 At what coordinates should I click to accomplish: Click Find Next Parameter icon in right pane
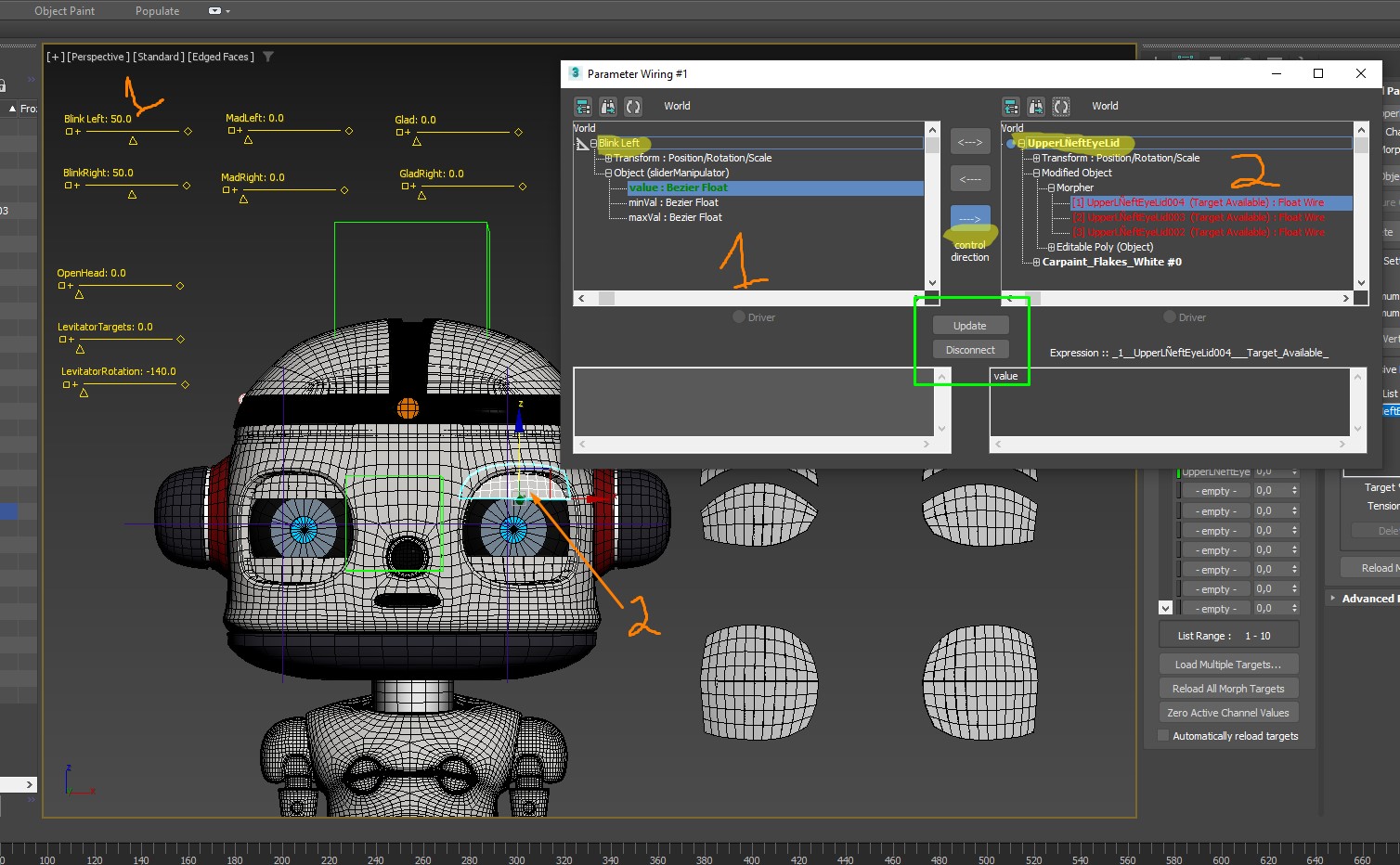click(x=1036, y=107)
